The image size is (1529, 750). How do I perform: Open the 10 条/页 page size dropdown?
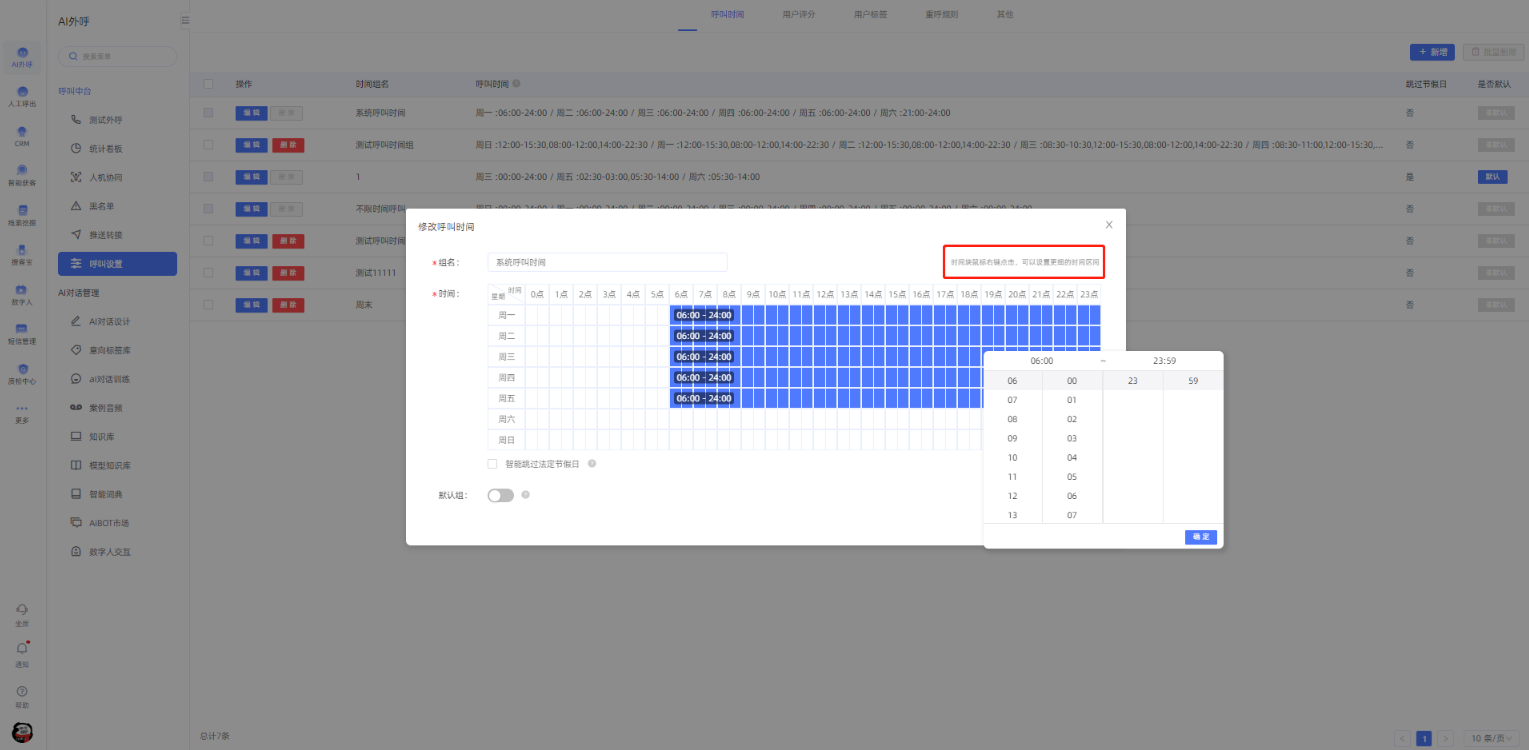1491,738
